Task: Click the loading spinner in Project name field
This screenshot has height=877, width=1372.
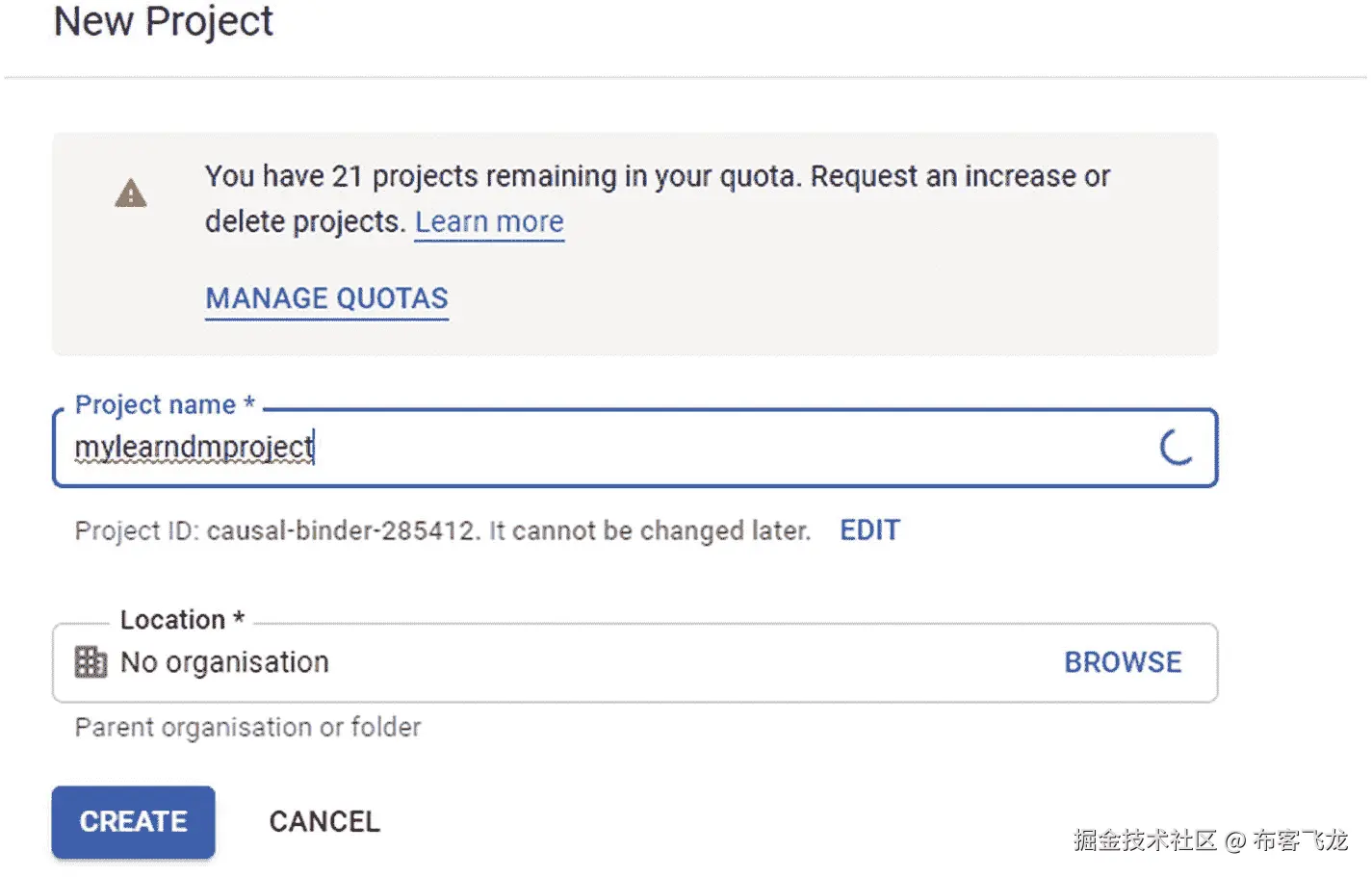Action: pyautogui.click(x=1176, y=448)
